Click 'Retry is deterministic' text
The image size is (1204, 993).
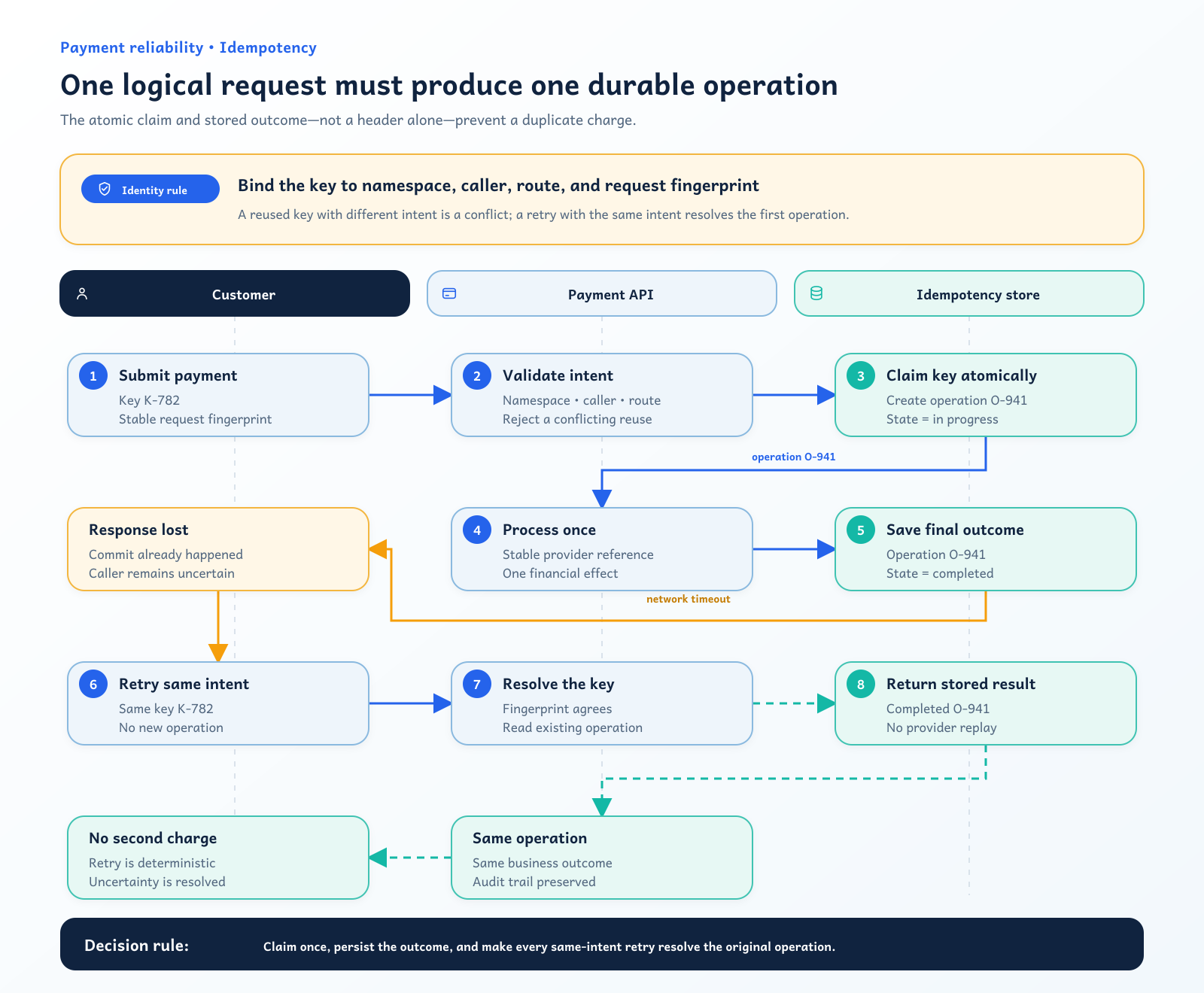pos(152,863)
